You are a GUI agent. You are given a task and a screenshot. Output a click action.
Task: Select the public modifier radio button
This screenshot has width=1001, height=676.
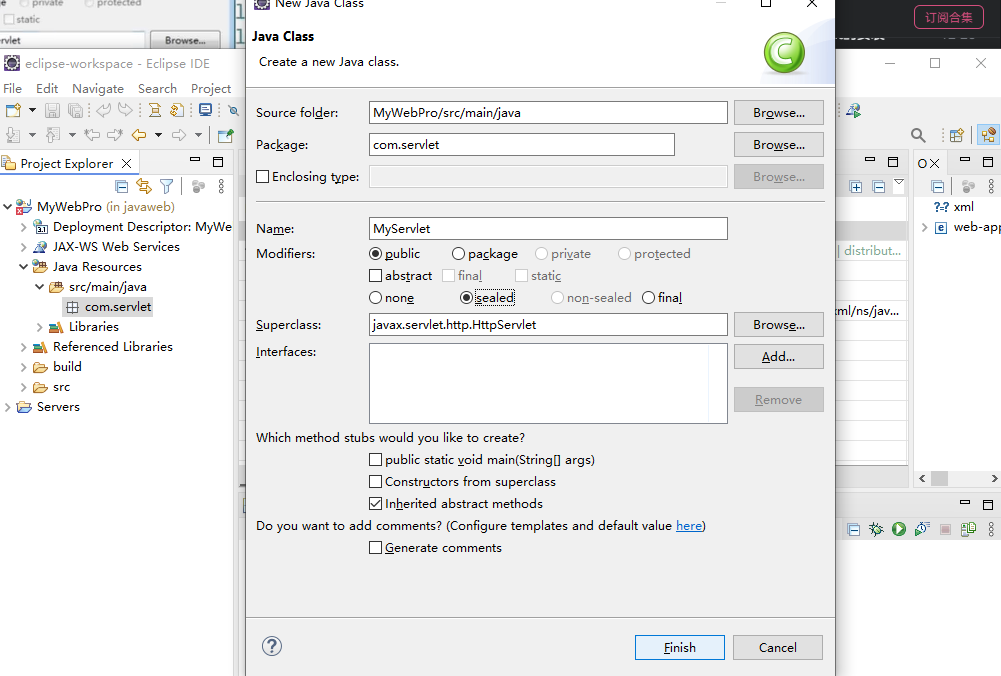click(x=375, y=254)
